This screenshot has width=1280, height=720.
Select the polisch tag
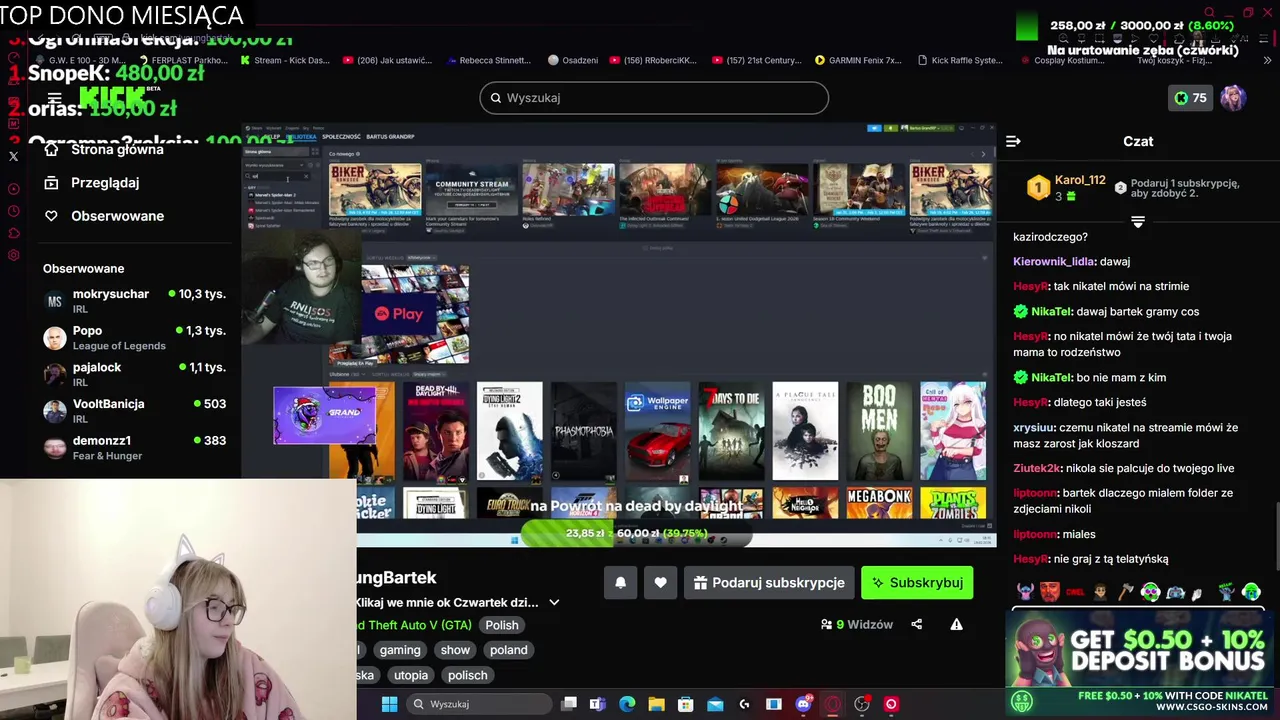click(x=467, y=675)
